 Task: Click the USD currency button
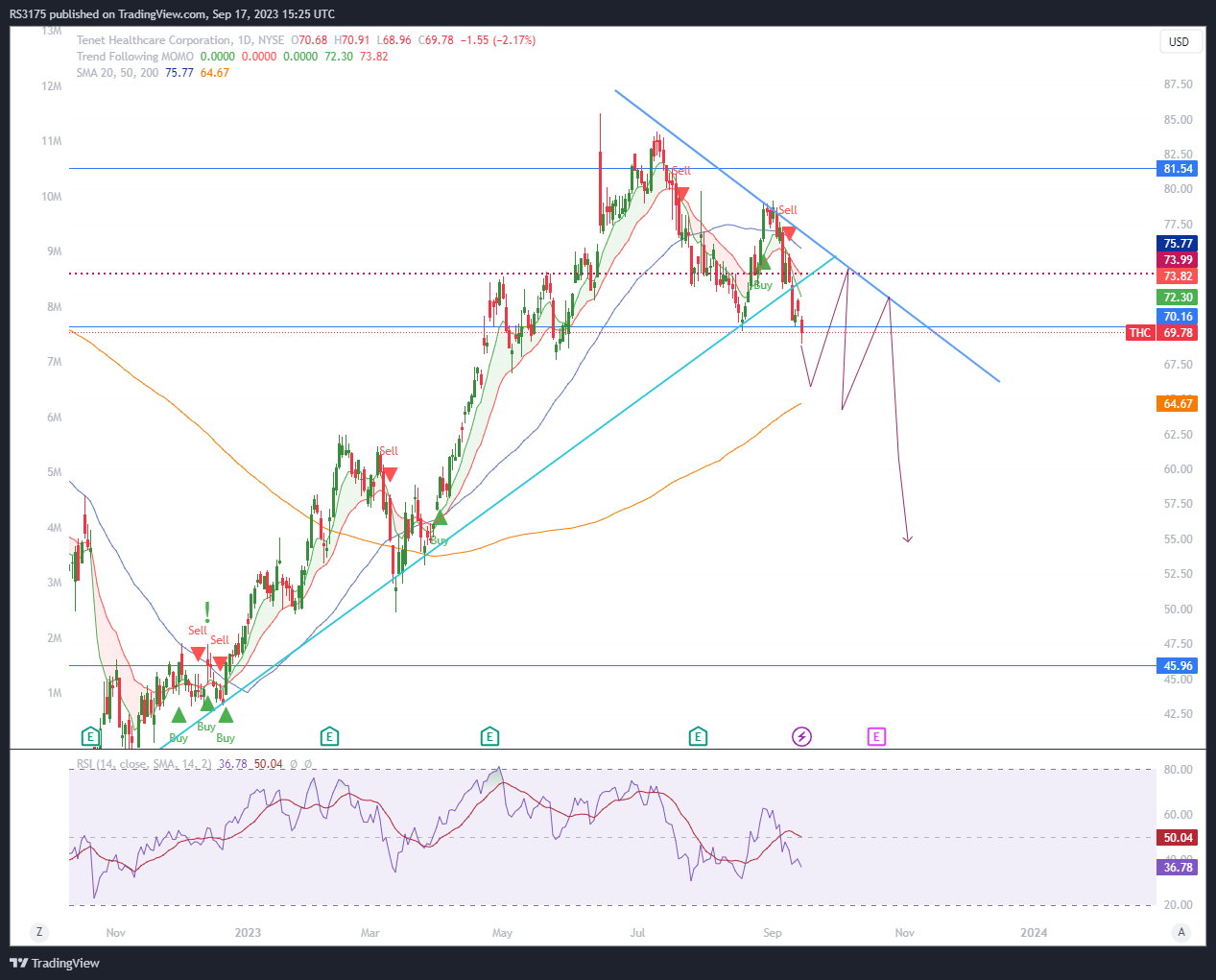1179,41
